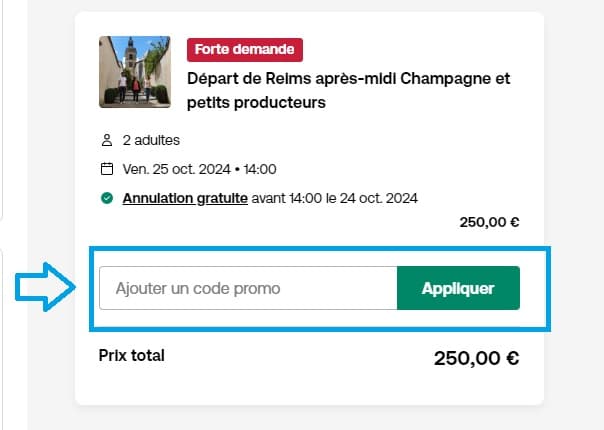Image resolution: width=604 pixels, height=430 pixels.
Task: Click empty space below the total price
Action: coord(310,388)
